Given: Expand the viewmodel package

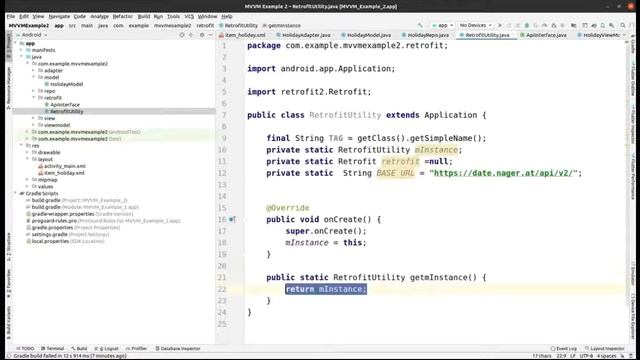Looking at the screenshot, I should pos(34,125).
